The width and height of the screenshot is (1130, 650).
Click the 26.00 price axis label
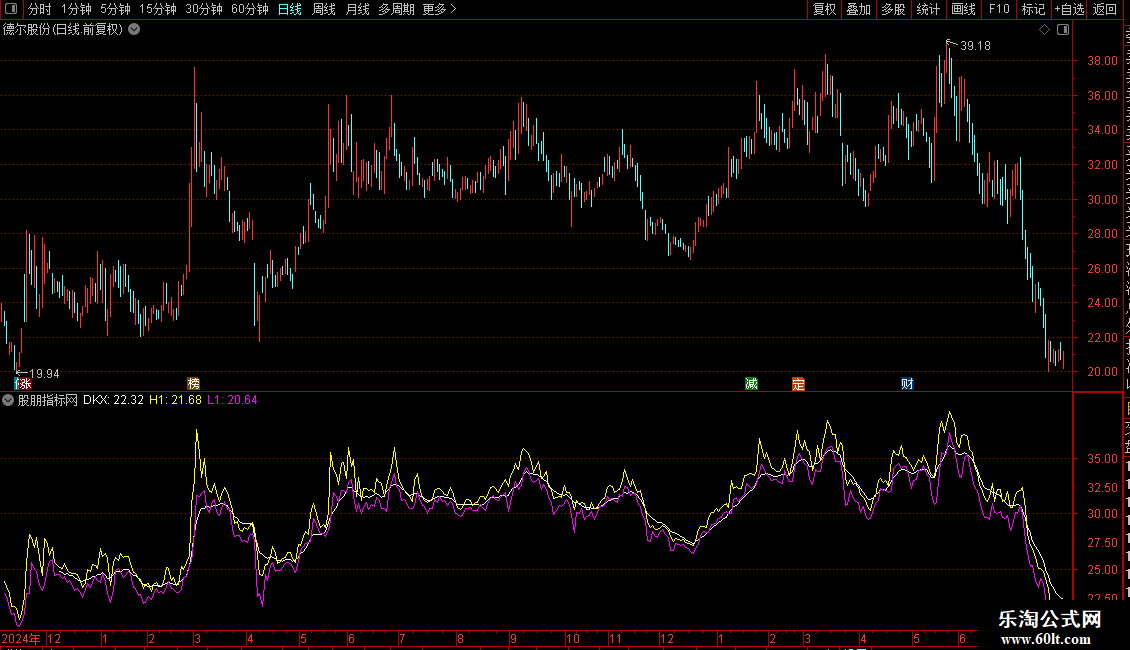1103,268
